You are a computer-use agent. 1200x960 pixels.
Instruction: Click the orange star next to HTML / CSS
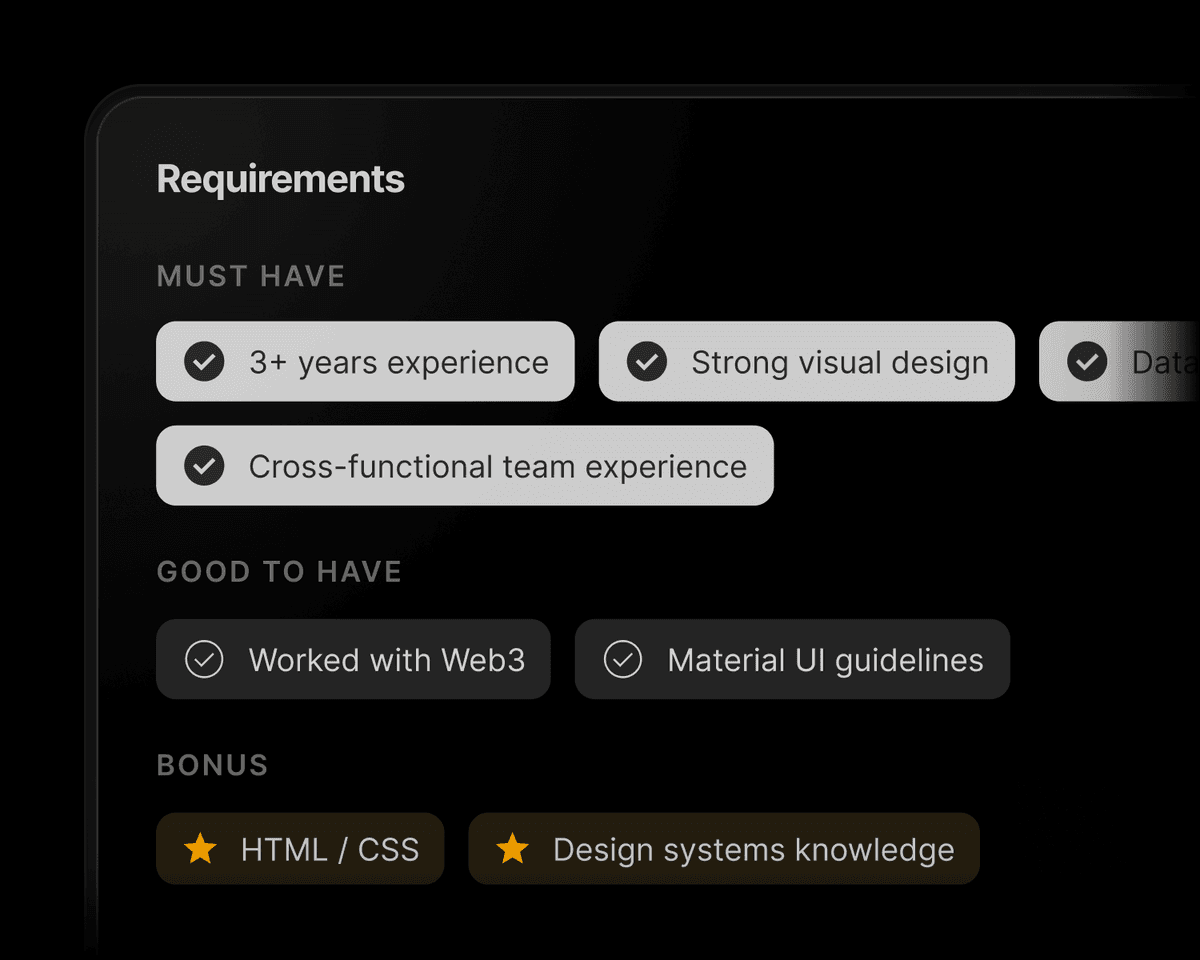(200, 849)
